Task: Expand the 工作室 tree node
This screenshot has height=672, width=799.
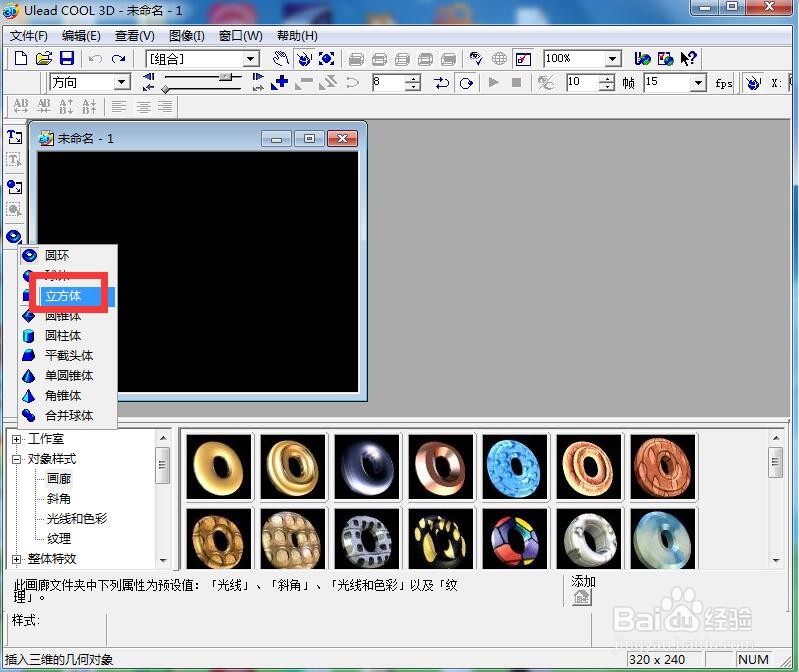Action: (16, 439)
